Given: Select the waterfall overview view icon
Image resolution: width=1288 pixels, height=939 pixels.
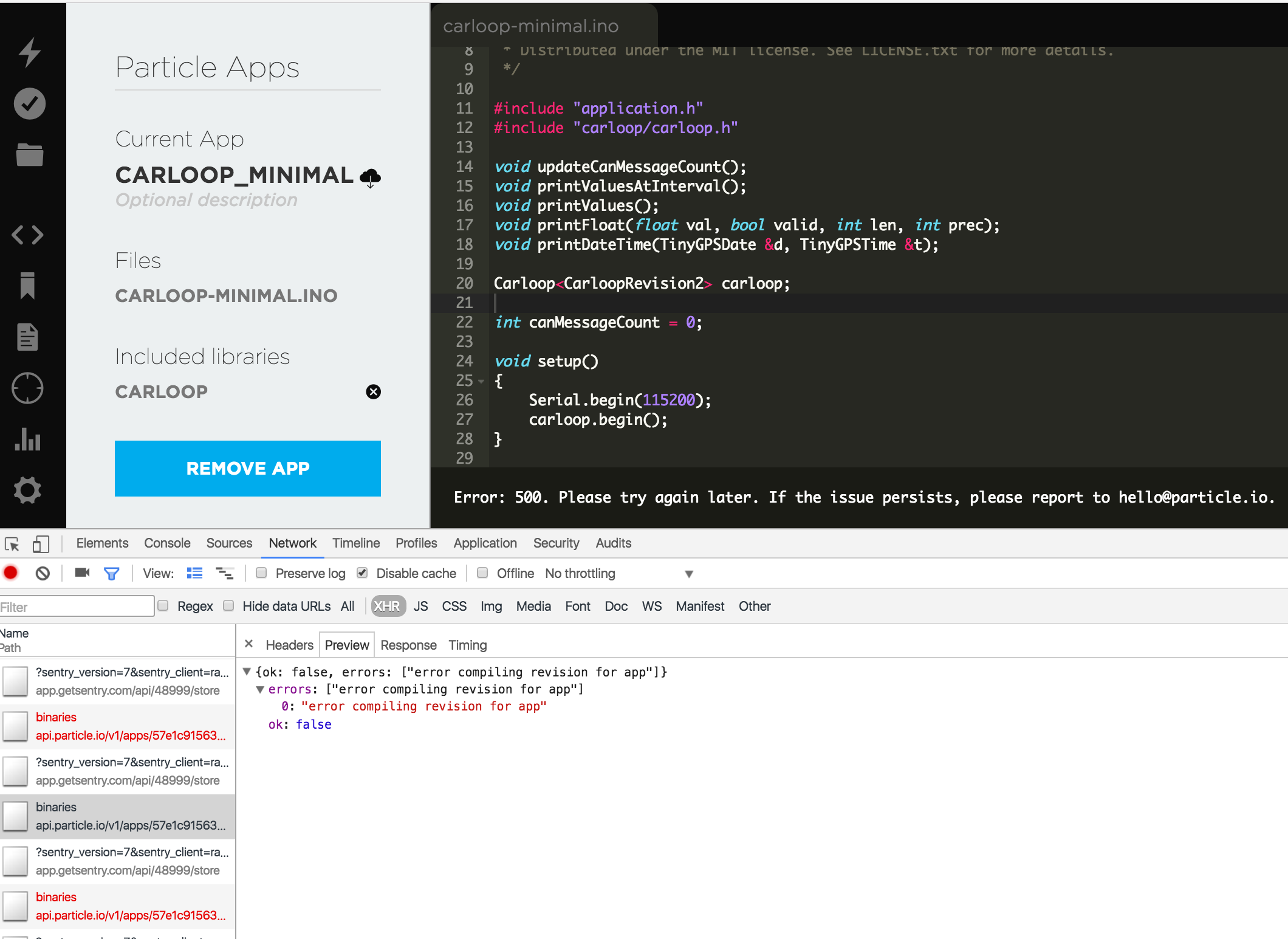Looking at the screenshot, I should pyautogui.click(x=225, y=573).
